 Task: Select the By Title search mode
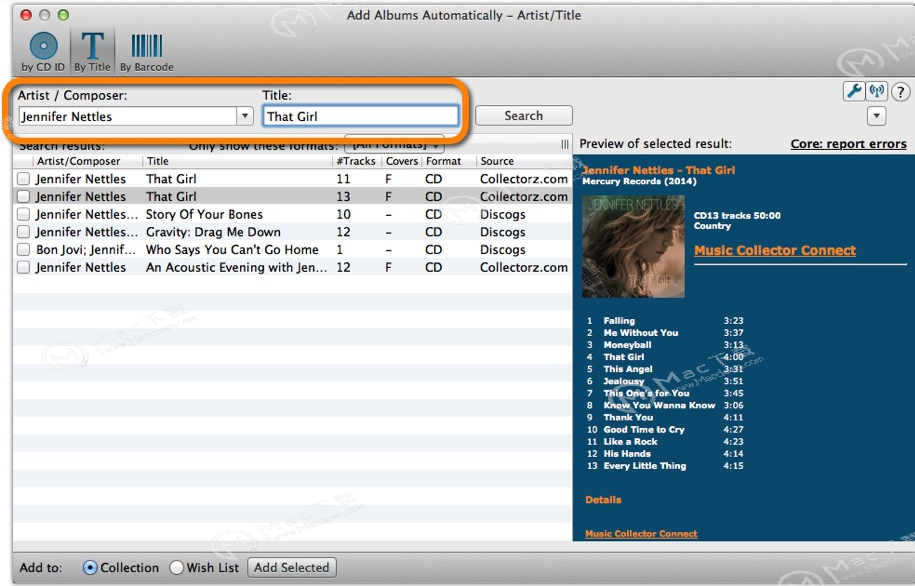pyautogui.click(x=92, y=53)
